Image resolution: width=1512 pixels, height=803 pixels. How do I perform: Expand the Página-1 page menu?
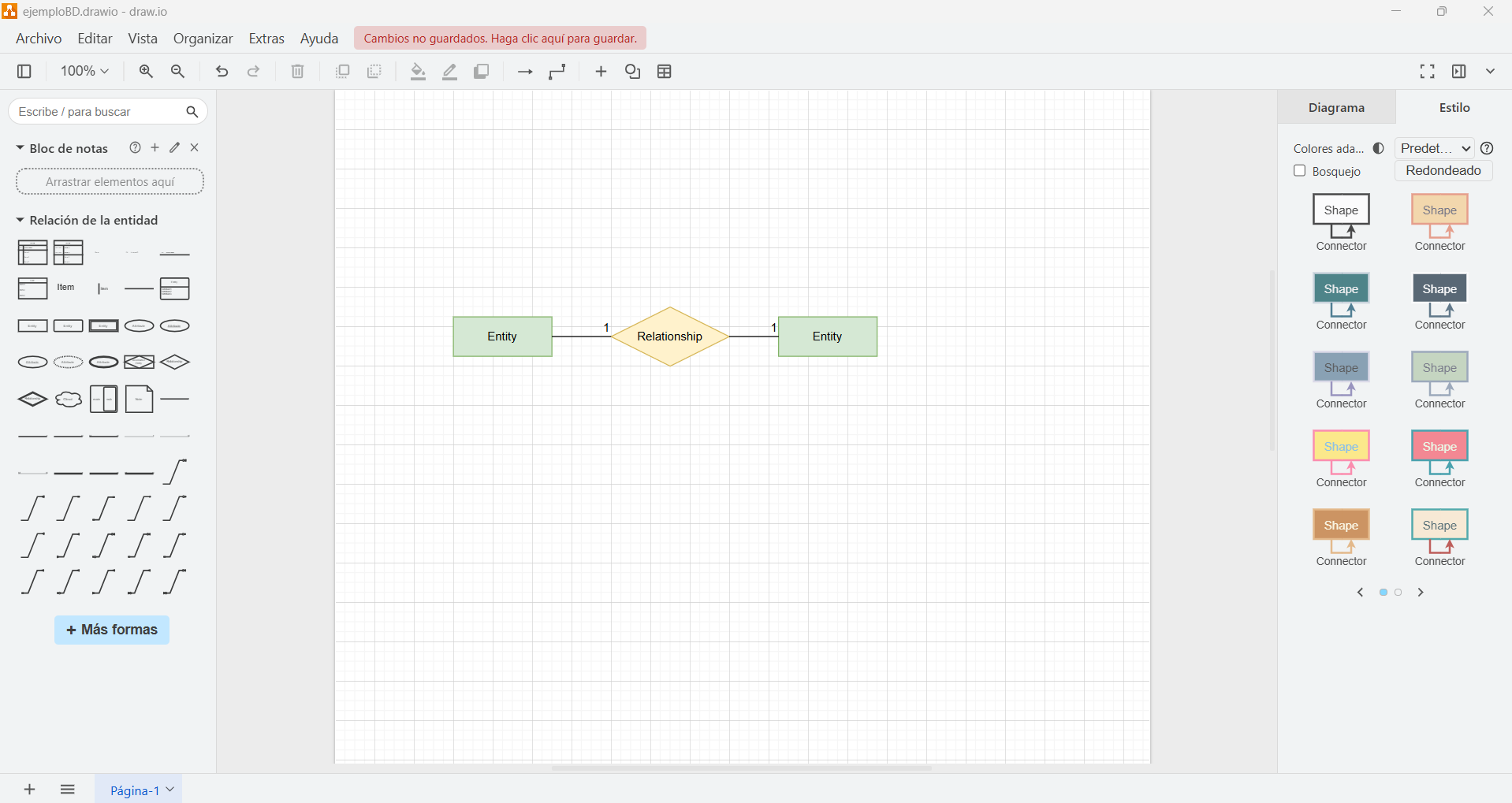click(x=168, y=789)
